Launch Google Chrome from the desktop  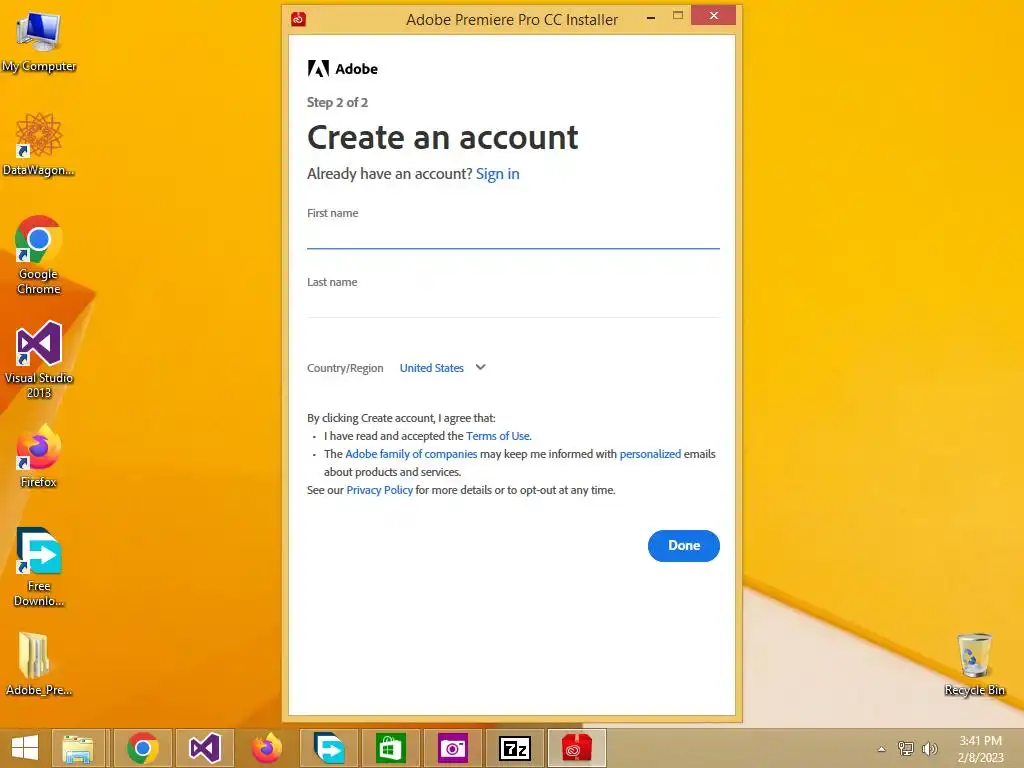click(x=39, y=255)
